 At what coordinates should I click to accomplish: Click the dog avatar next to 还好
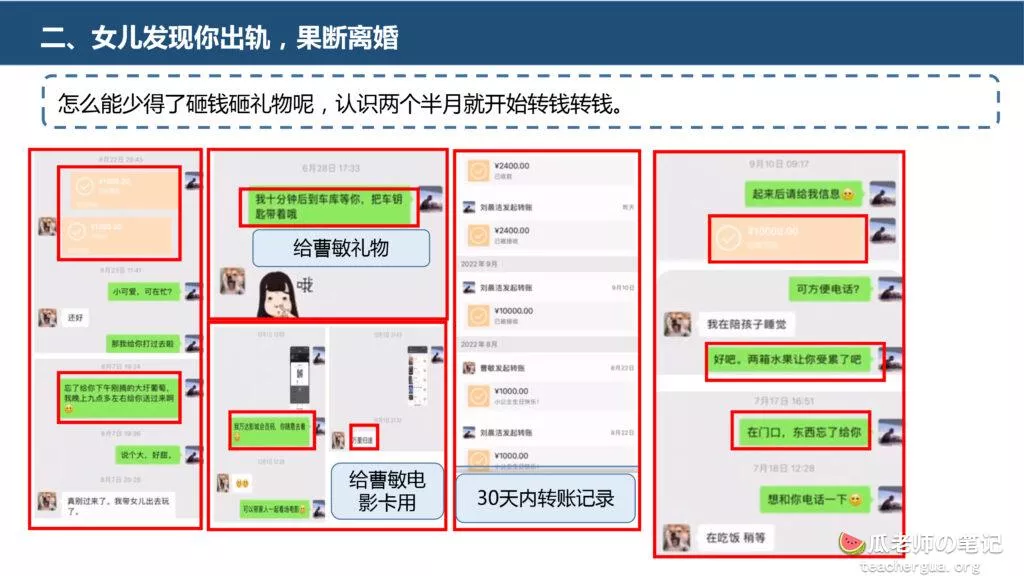click(x=47, y=317)
